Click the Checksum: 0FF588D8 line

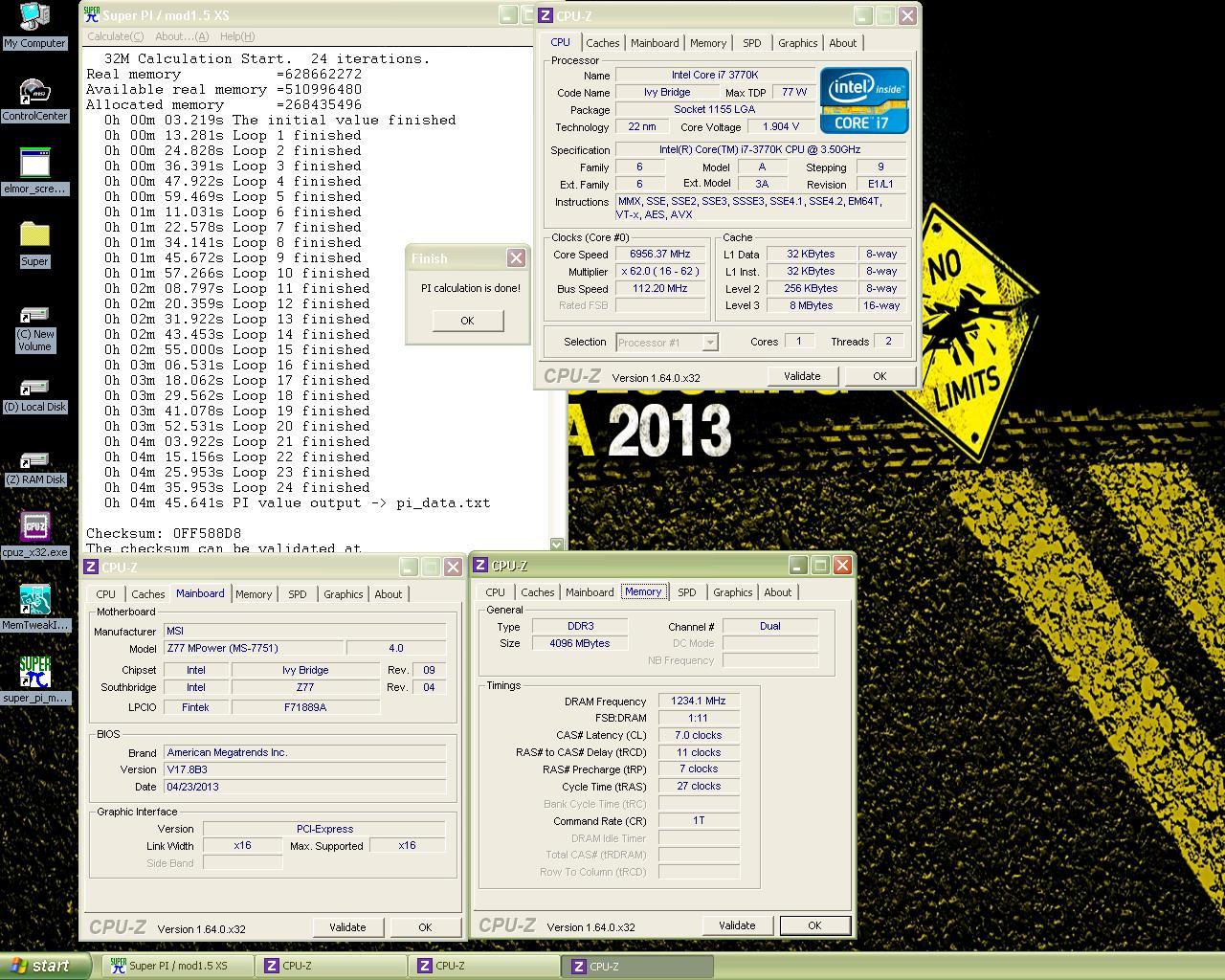(x=164, y=533)
